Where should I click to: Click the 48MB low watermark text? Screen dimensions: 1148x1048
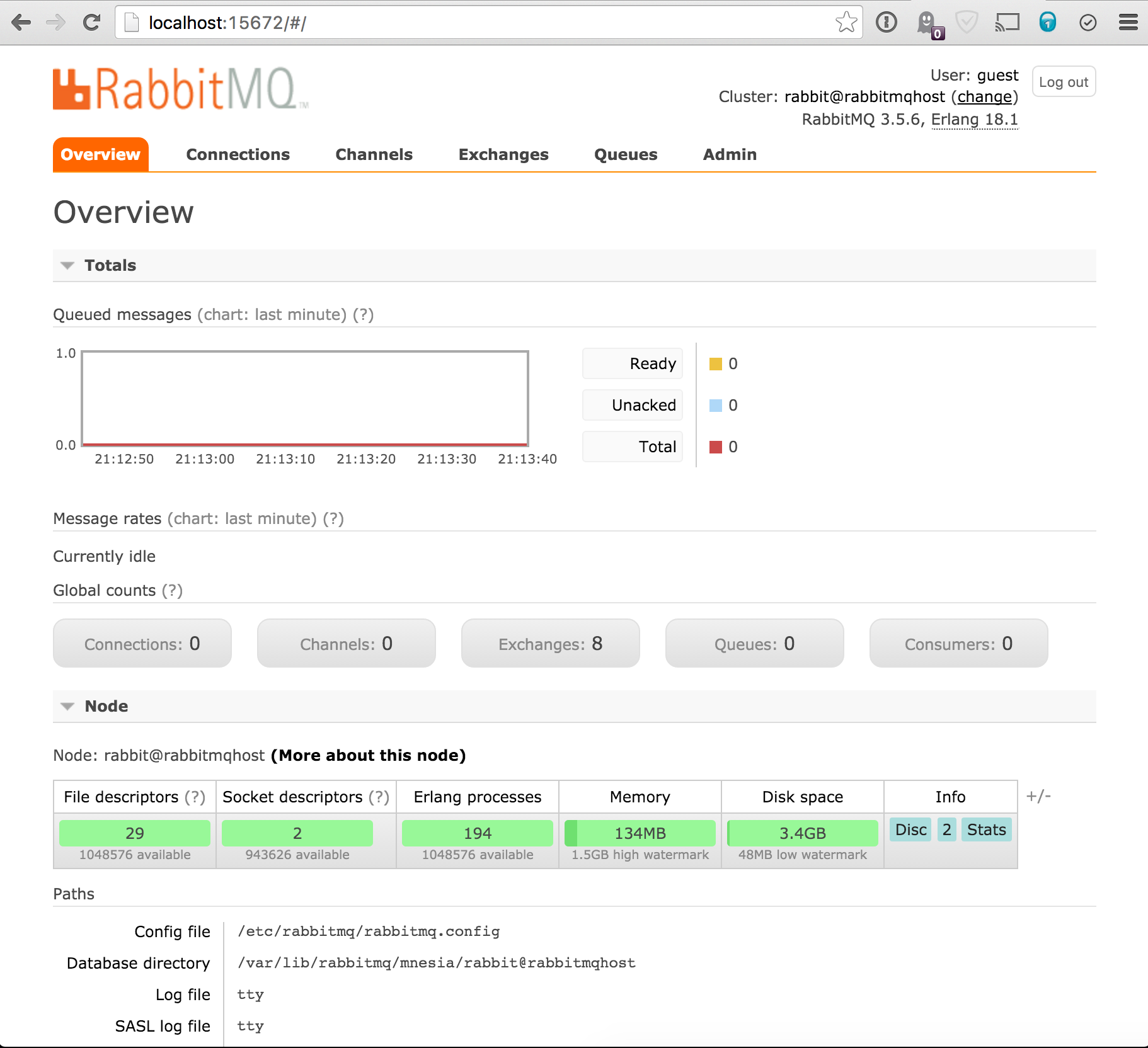[x=803, y=855]
